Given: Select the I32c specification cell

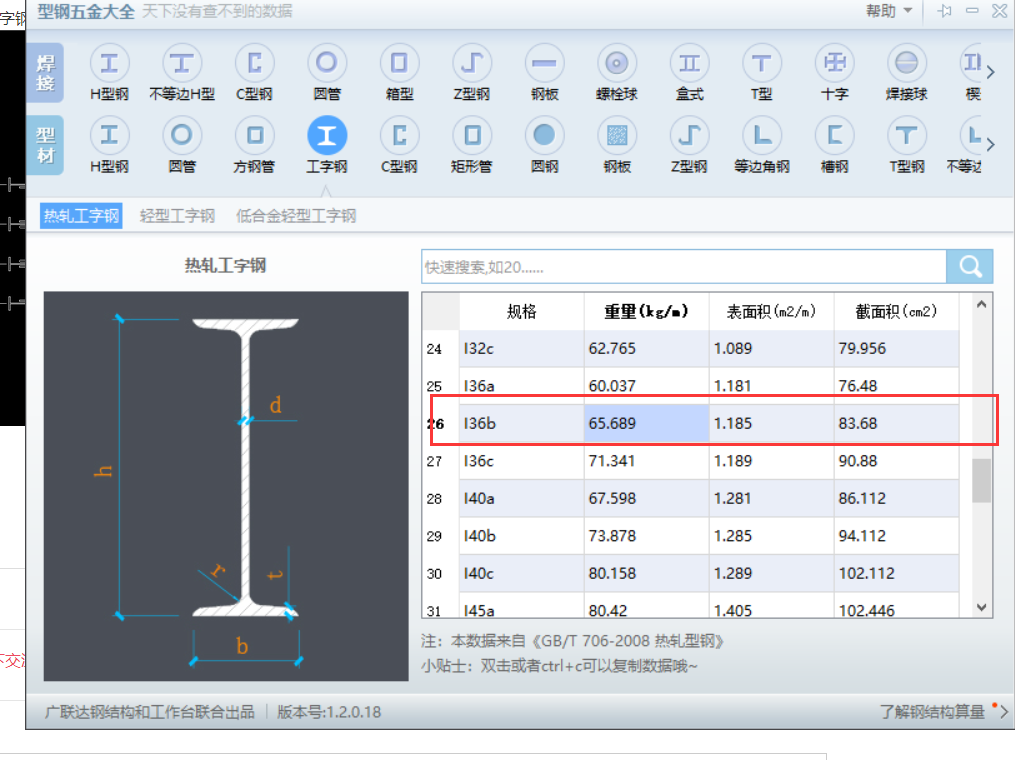Looking at the screenshot, I should (522, 348).
